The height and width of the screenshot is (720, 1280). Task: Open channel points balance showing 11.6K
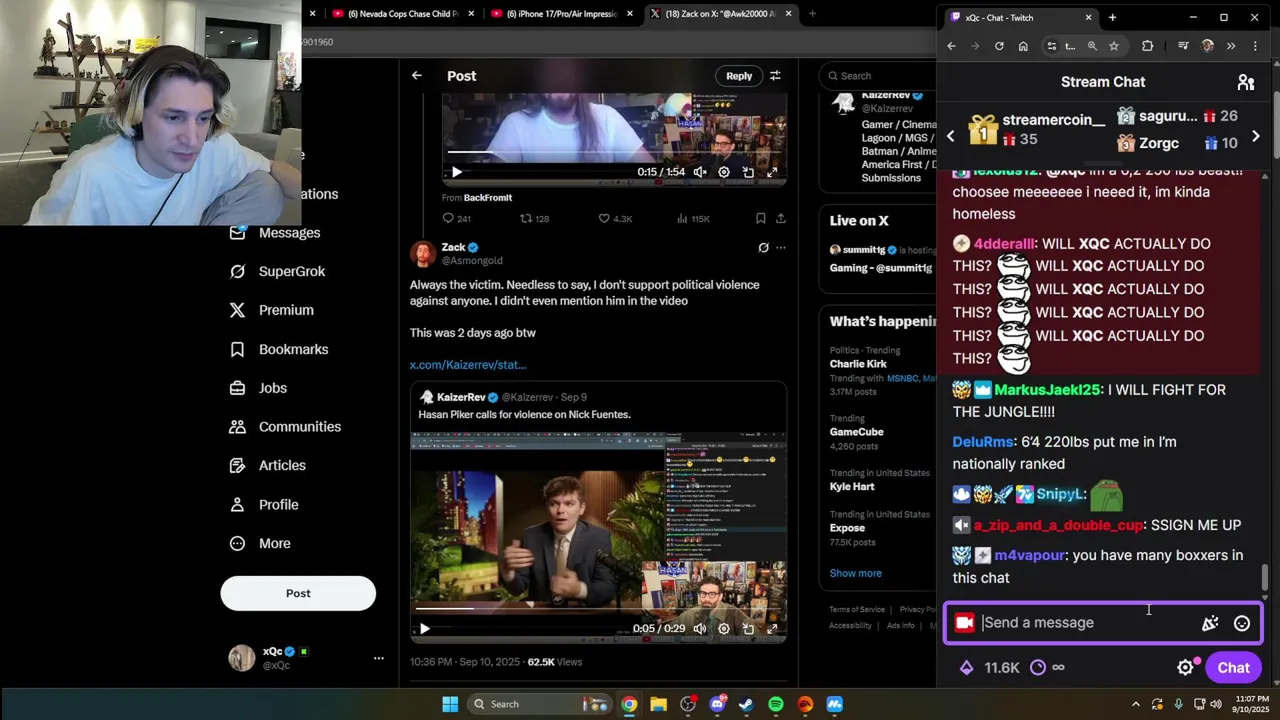point(990,668)
